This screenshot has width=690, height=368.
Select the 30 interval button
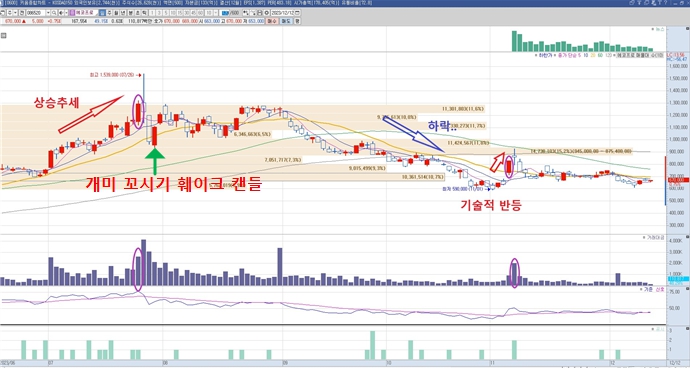click(x=187, y=13)
